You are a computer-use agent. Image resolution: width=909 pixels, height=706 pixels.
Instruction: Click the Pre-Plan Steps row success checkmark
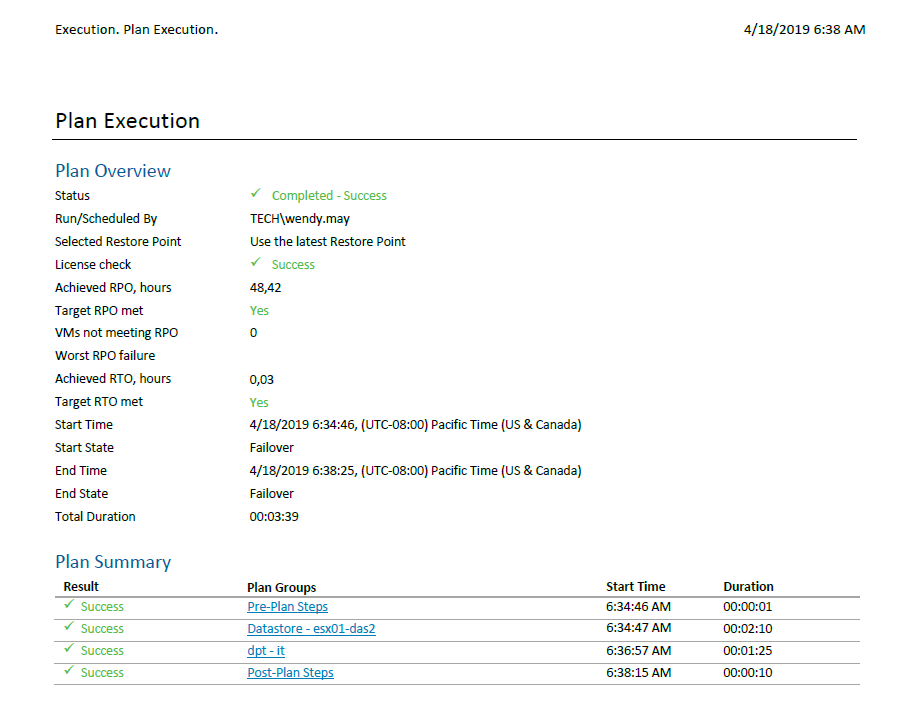pyautogui.click(x=69, y=604)
